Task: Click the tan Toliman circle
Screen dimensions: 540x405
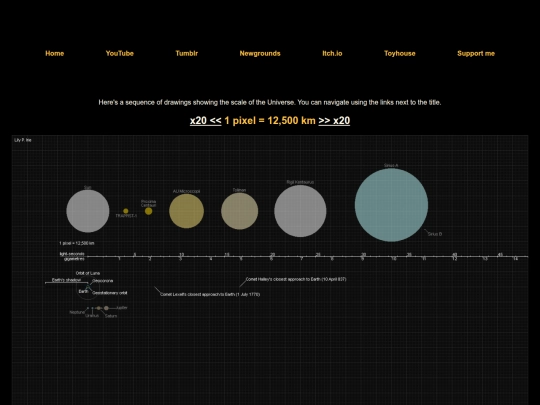Action: [x=239, y=211]
